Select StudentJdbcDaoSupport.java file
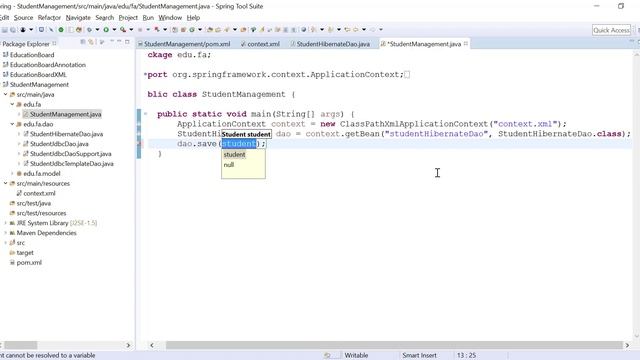640x360 pixels. coord(71,154)
